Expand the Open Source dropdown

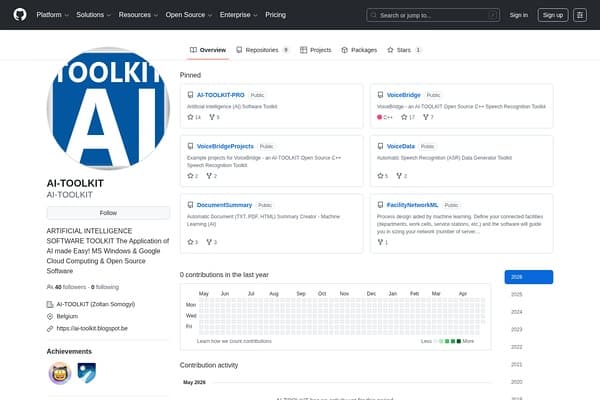189,15
